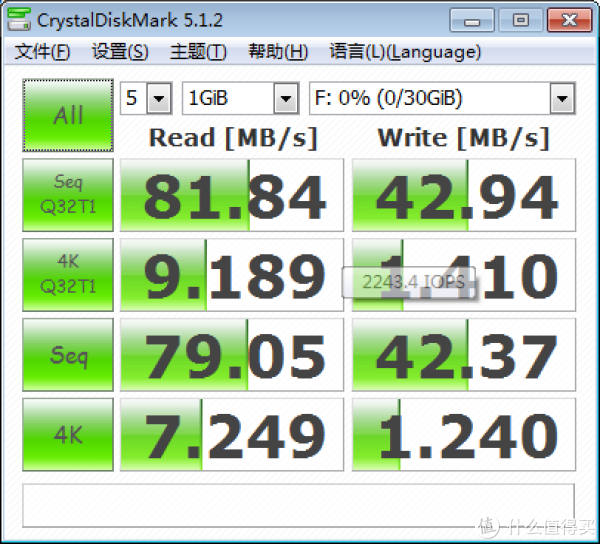Image resolution: width=600 pixels, height=544 pixels.
Task: Maximize the CrystalDiskMark window
Action: [521, 20]
